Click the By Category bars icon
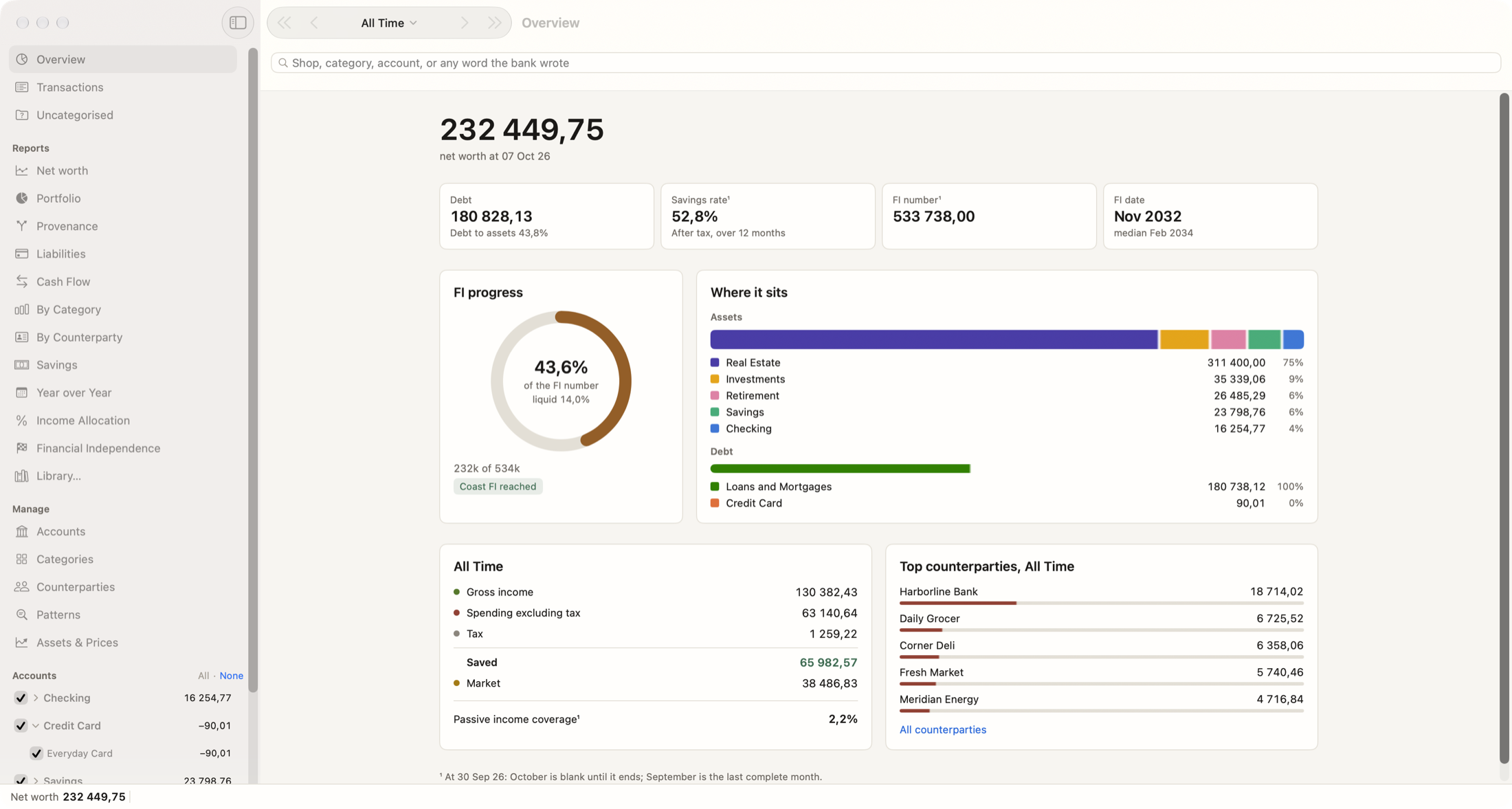The height and width of the screenshot is (809, 1512). 22,309
